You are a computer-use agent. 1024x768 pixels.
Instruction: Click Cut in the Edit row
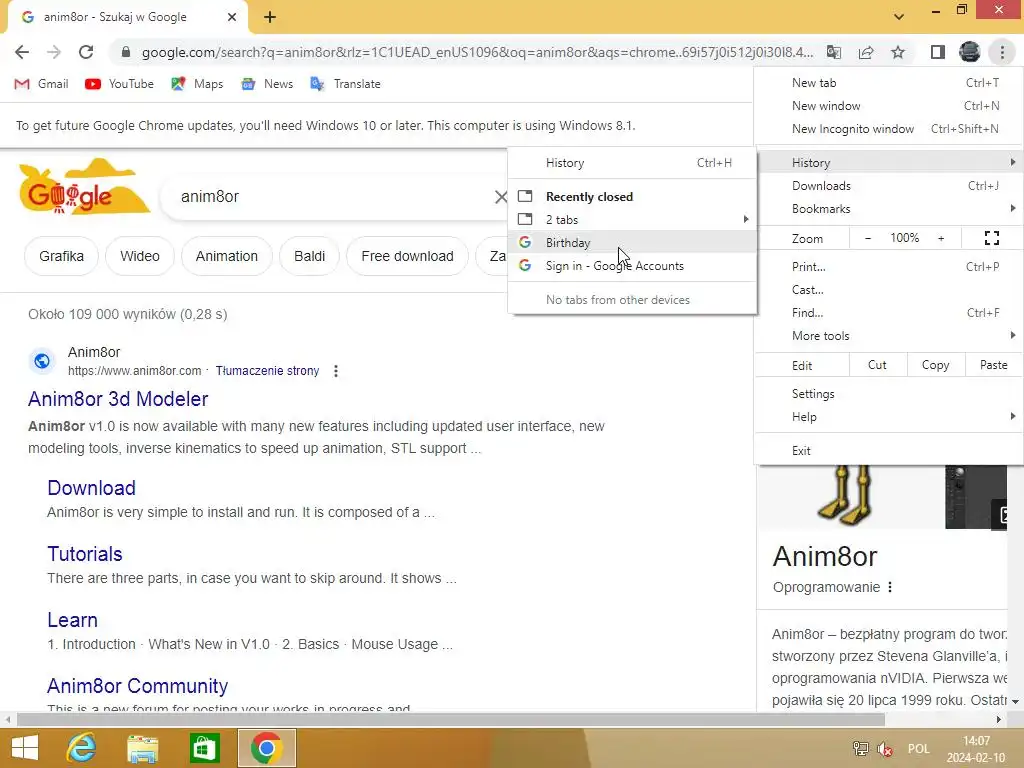878,365
